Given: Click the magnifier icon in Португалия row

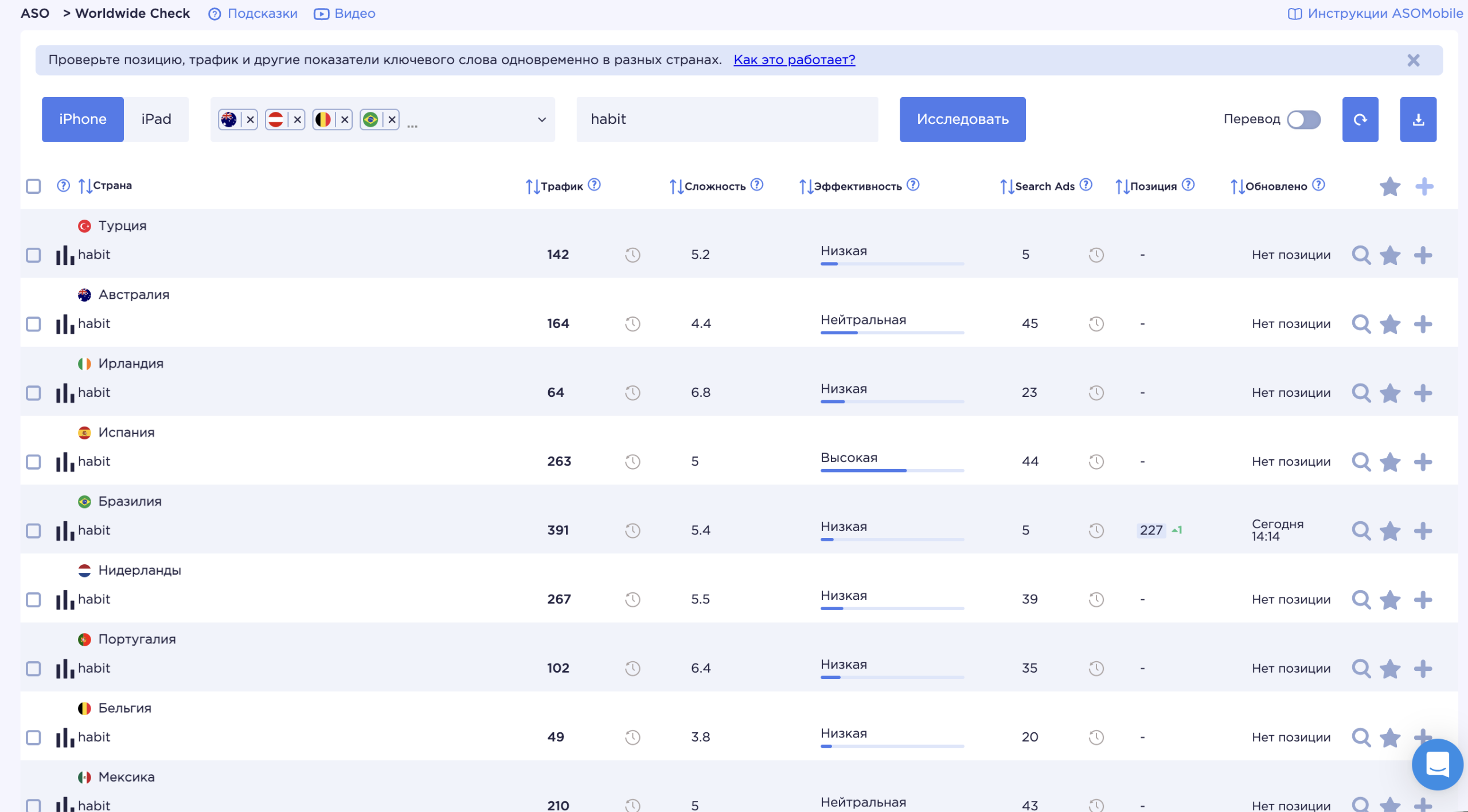Looking at the screenshot, I should coord(1361,669).
